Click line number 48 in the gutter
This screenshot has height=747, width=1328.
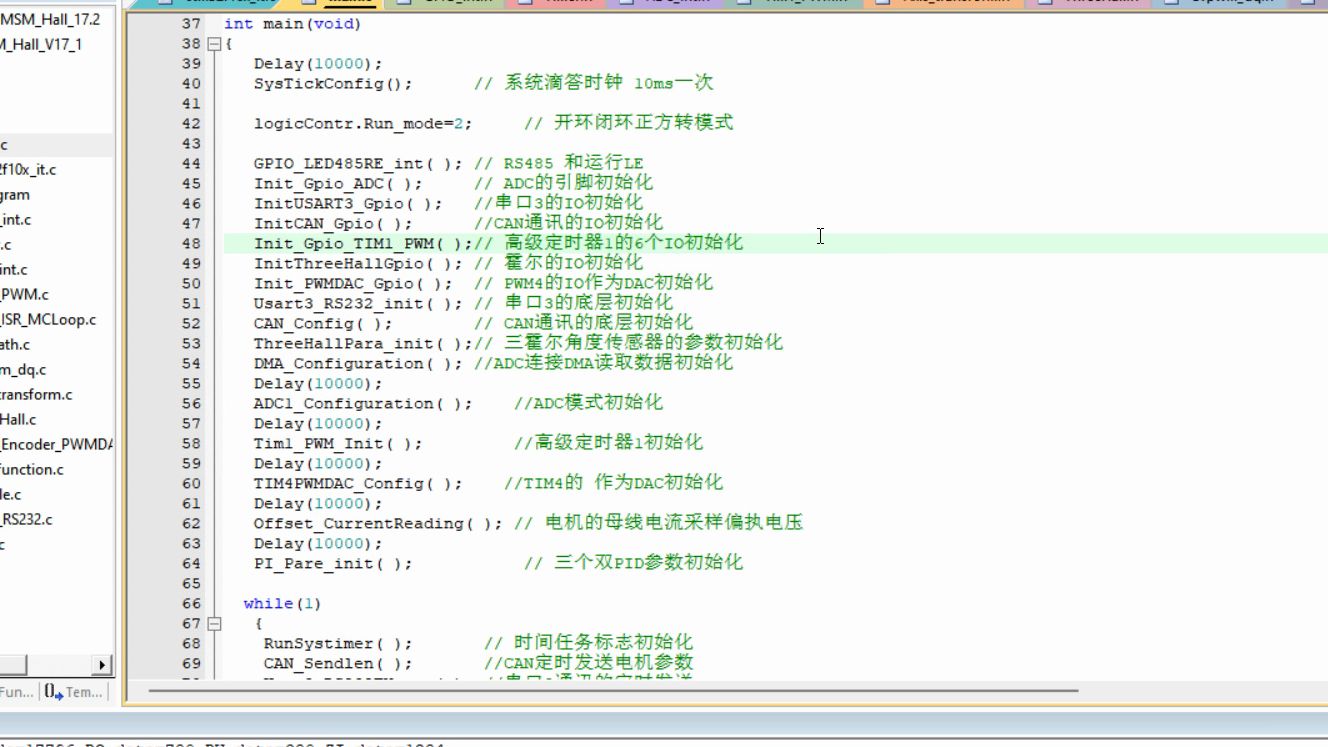click(x=191, y=244)
